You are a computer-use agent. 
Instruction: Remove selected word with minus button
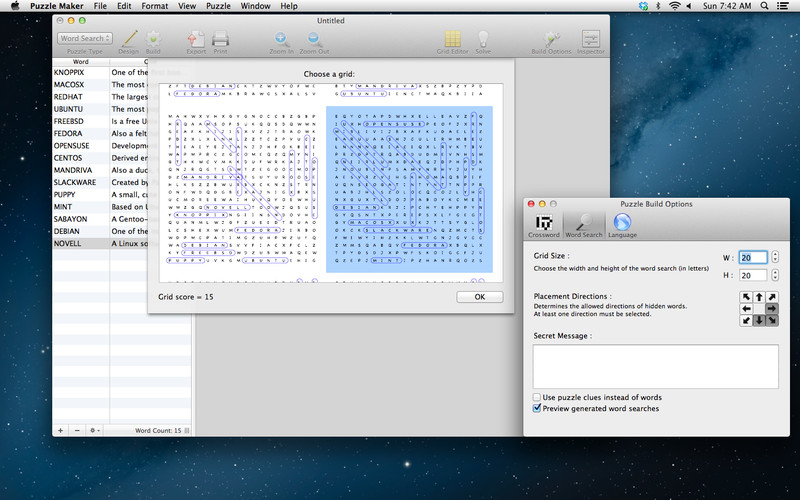(x=77, y=430)
